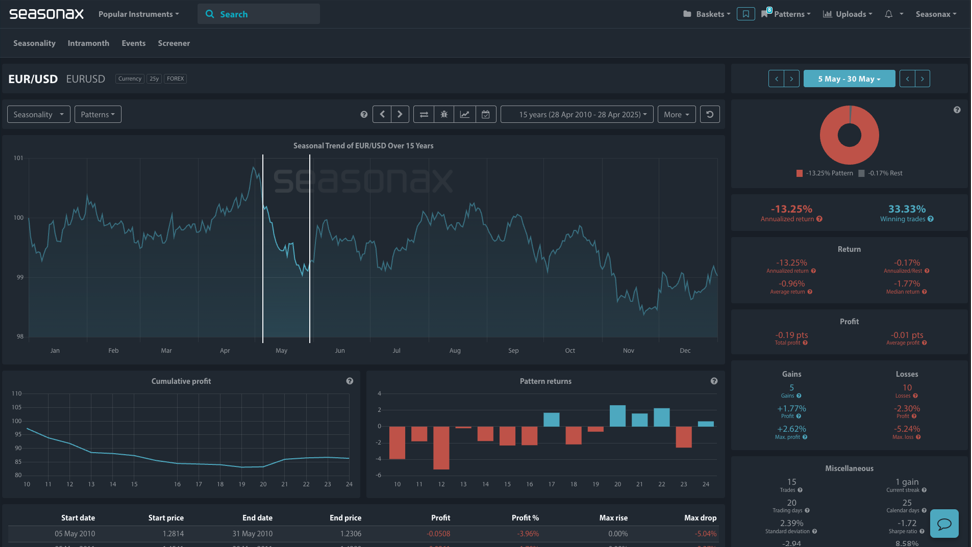
Task: Click the grey Rest legend color square
Action: pos(861,173)
